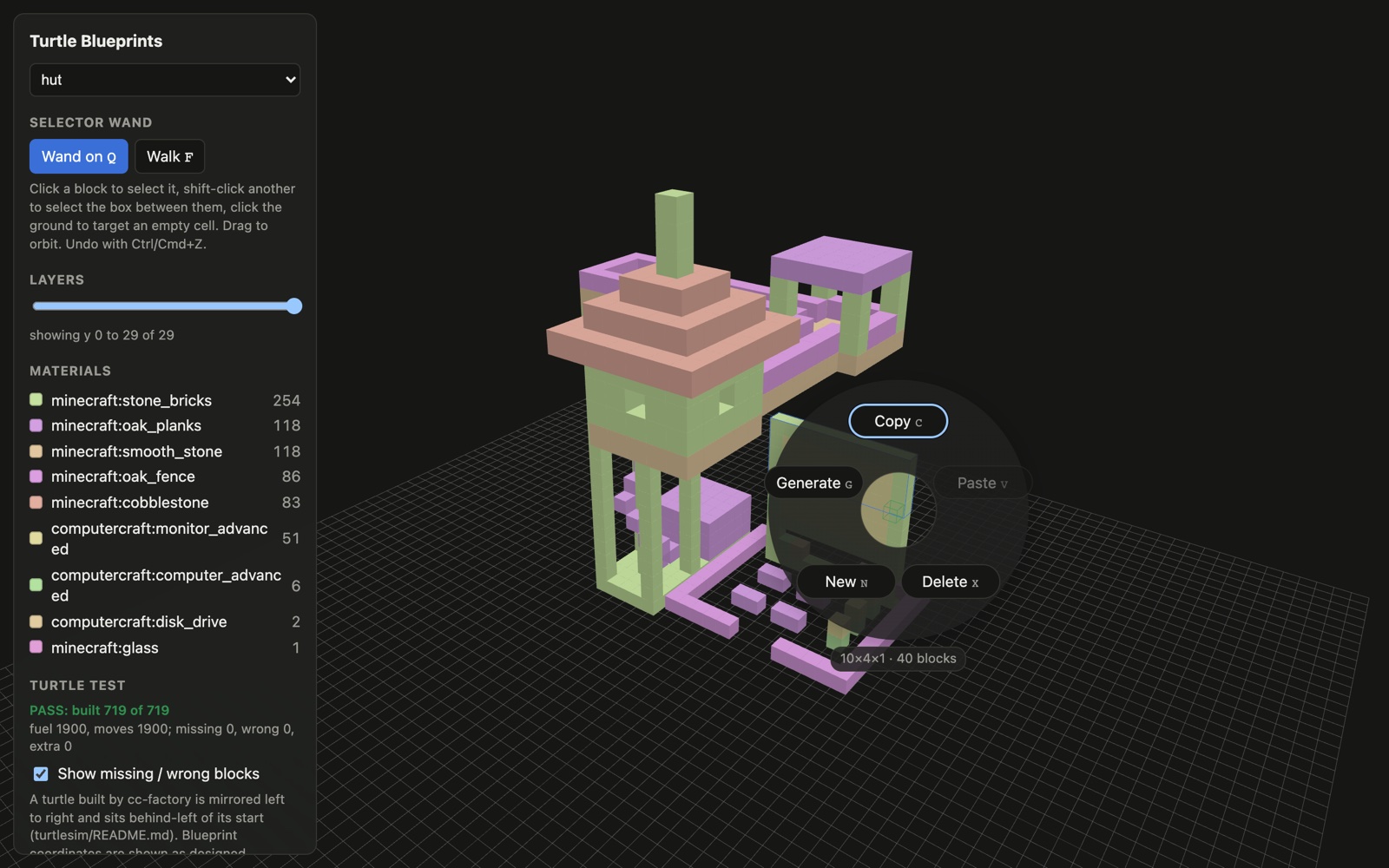Click the layers slider handle
The width and height of the screenshot is (1389, 868).
pyautogui.click(x=294, y=306)
